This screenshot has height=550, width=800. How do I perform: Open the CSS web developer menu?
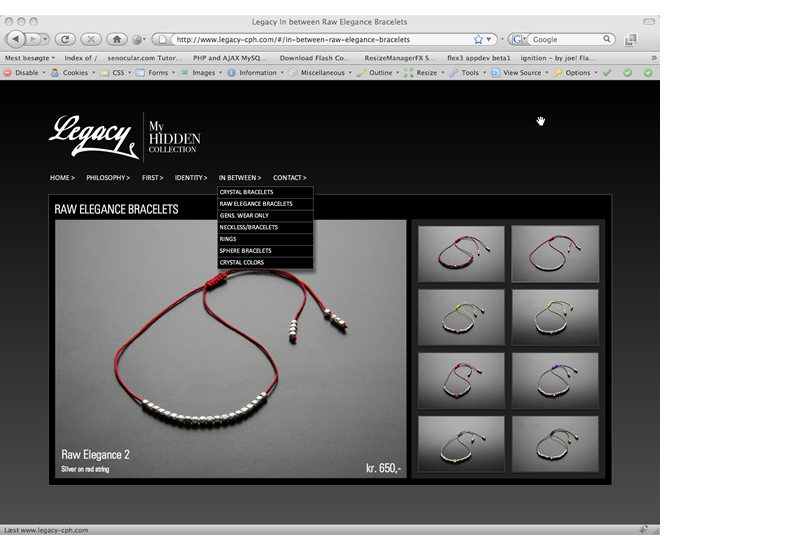(x=118, y=73)
